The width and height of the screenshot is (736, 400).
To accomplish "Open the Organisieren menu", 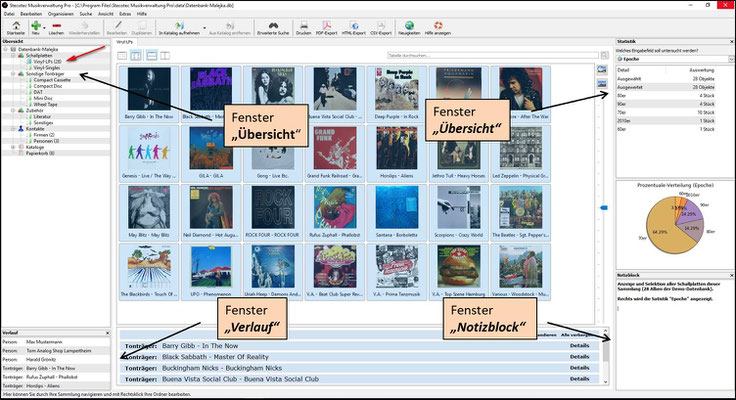I will pyautogui.click(x=61, y=14).
